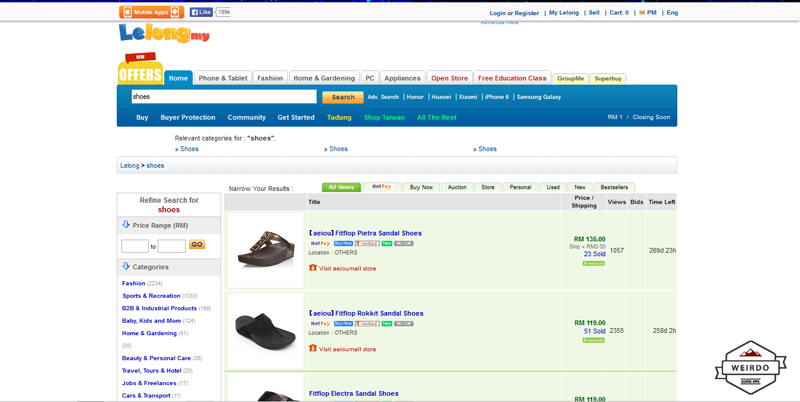Viewport: 800px width, 402px height.
Task: Select the Home tab
Action: [179, 78]
